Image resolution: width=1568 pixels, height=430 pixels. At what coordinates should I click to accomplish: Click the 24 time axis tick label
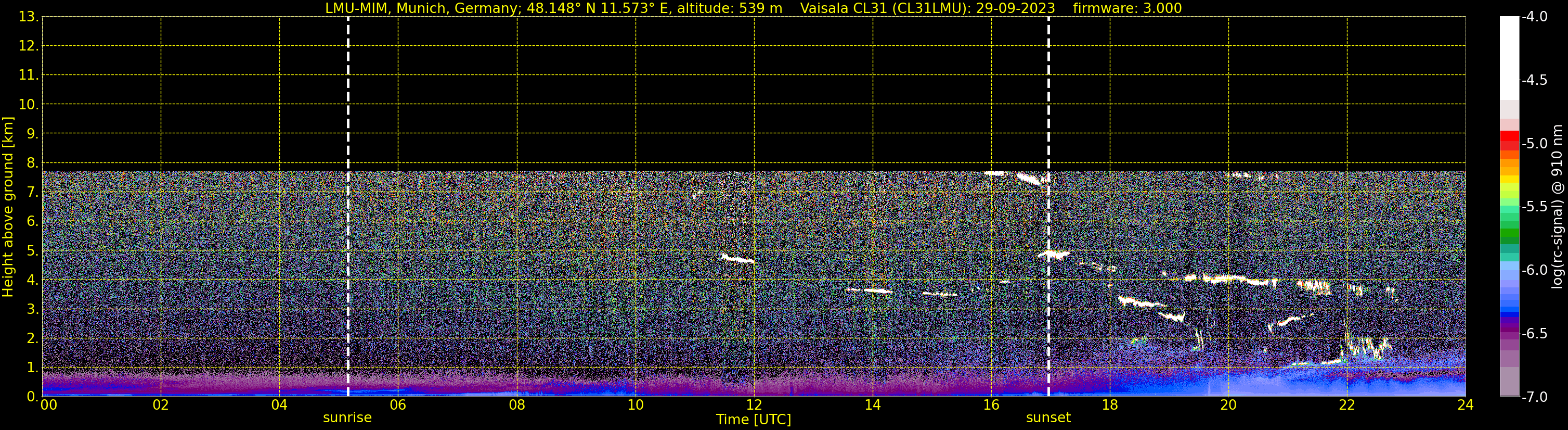tap(1466, 405)
